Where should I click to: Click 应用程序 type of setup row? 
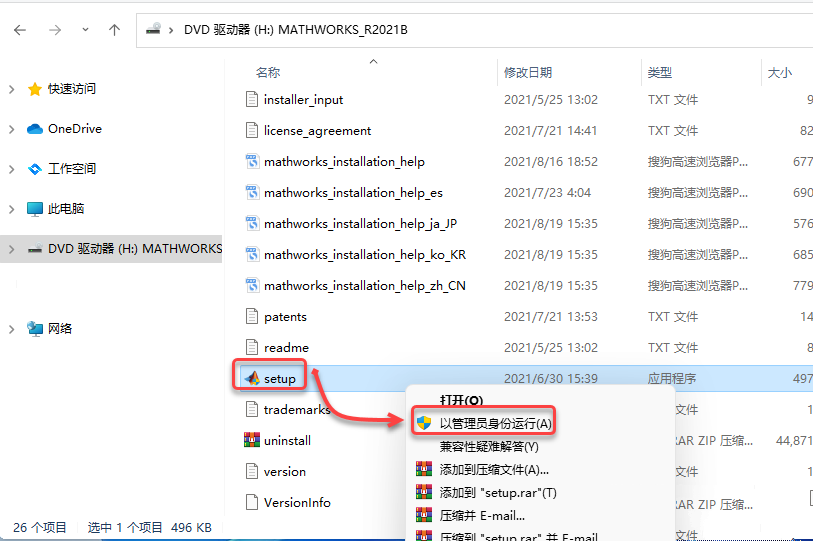click(x=671, y=379)
